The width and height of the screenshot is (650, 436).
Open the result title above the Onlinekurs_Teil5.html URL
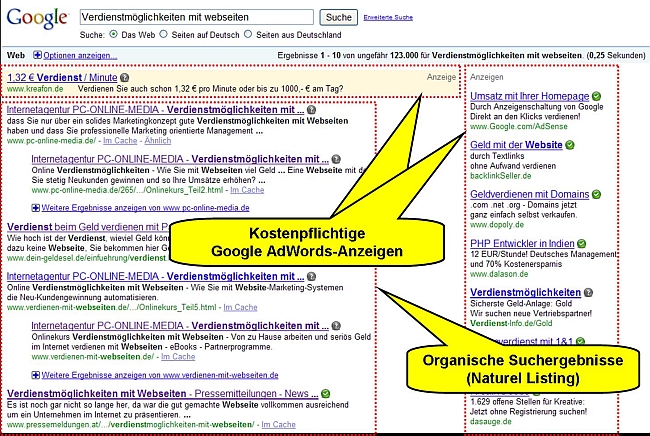pos(155,276)
